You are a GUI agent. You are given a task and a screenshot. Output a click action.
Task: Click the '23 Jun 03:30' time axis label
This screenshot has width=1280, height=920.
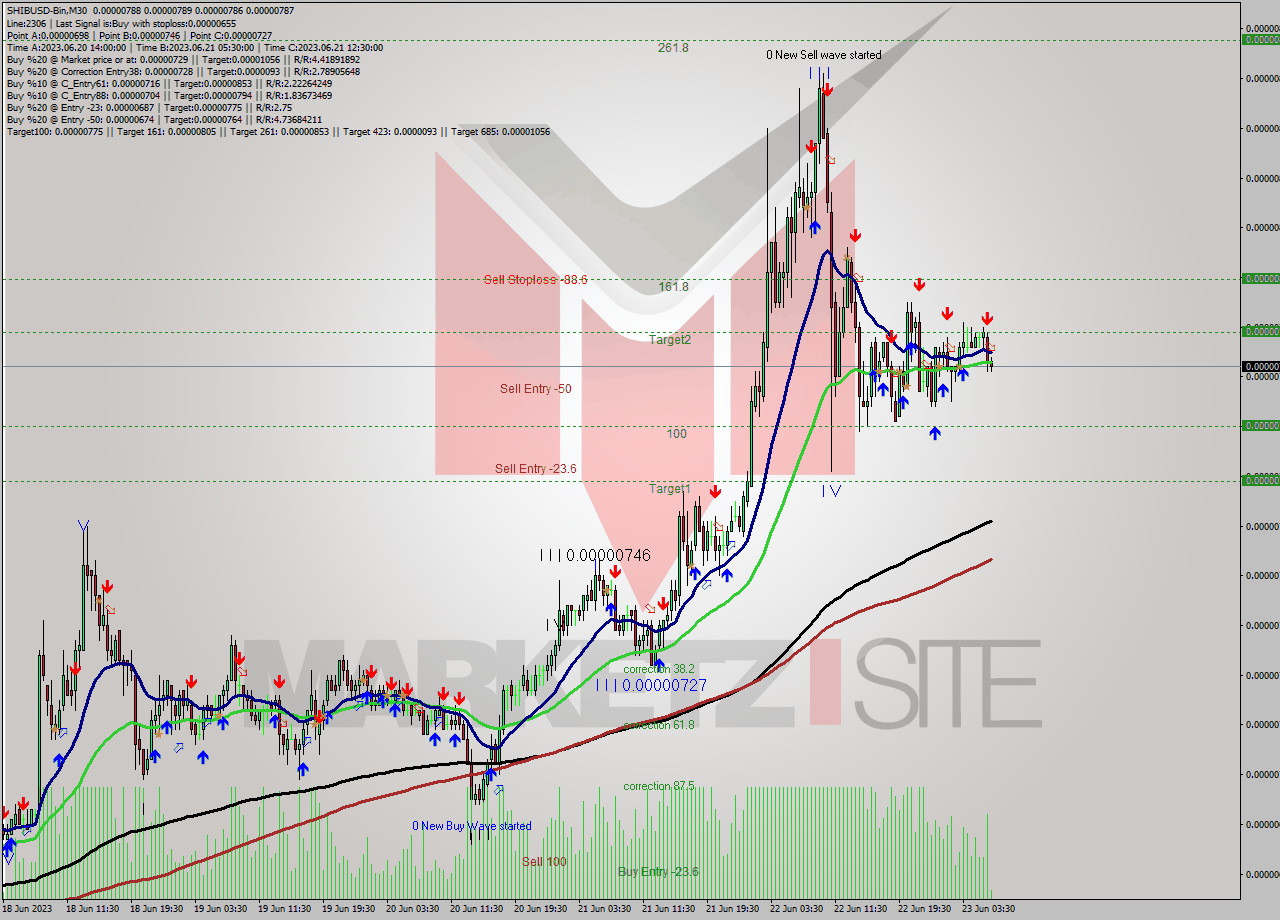coord(989,909)
